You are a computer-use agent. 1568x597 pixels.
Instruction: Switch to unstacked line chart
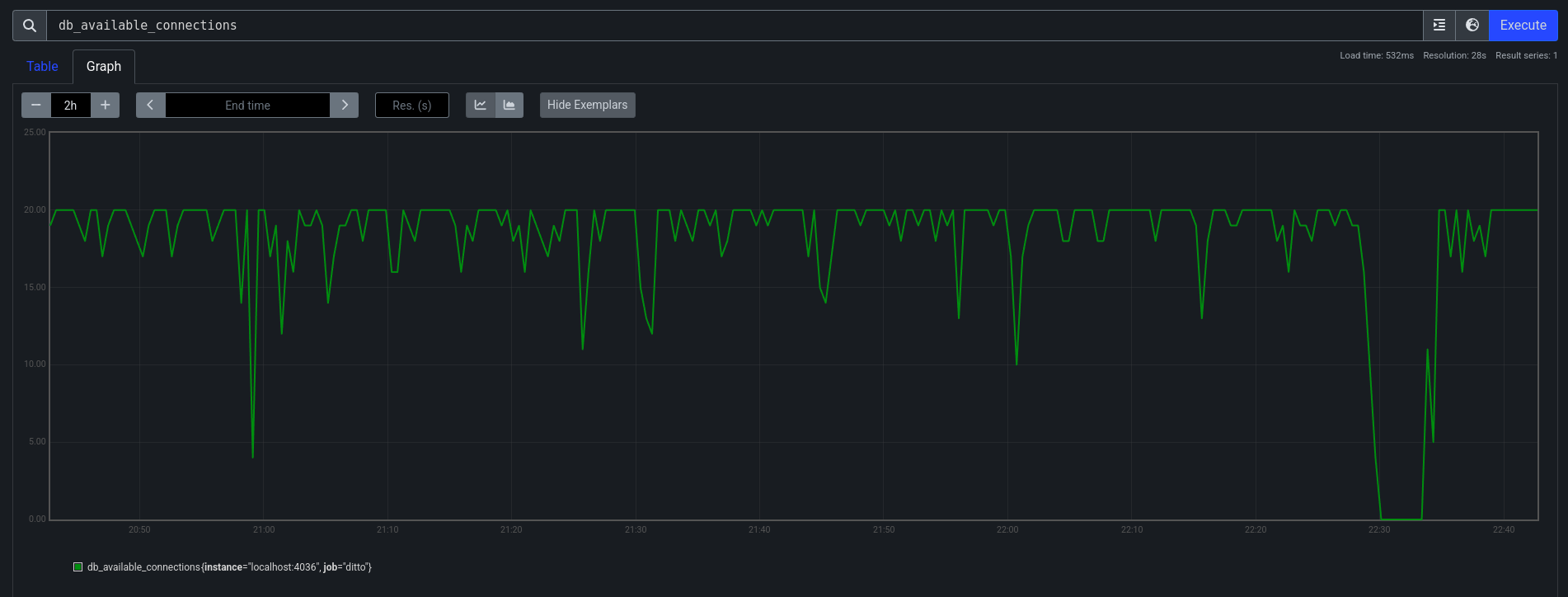click(x=481, y=106)
